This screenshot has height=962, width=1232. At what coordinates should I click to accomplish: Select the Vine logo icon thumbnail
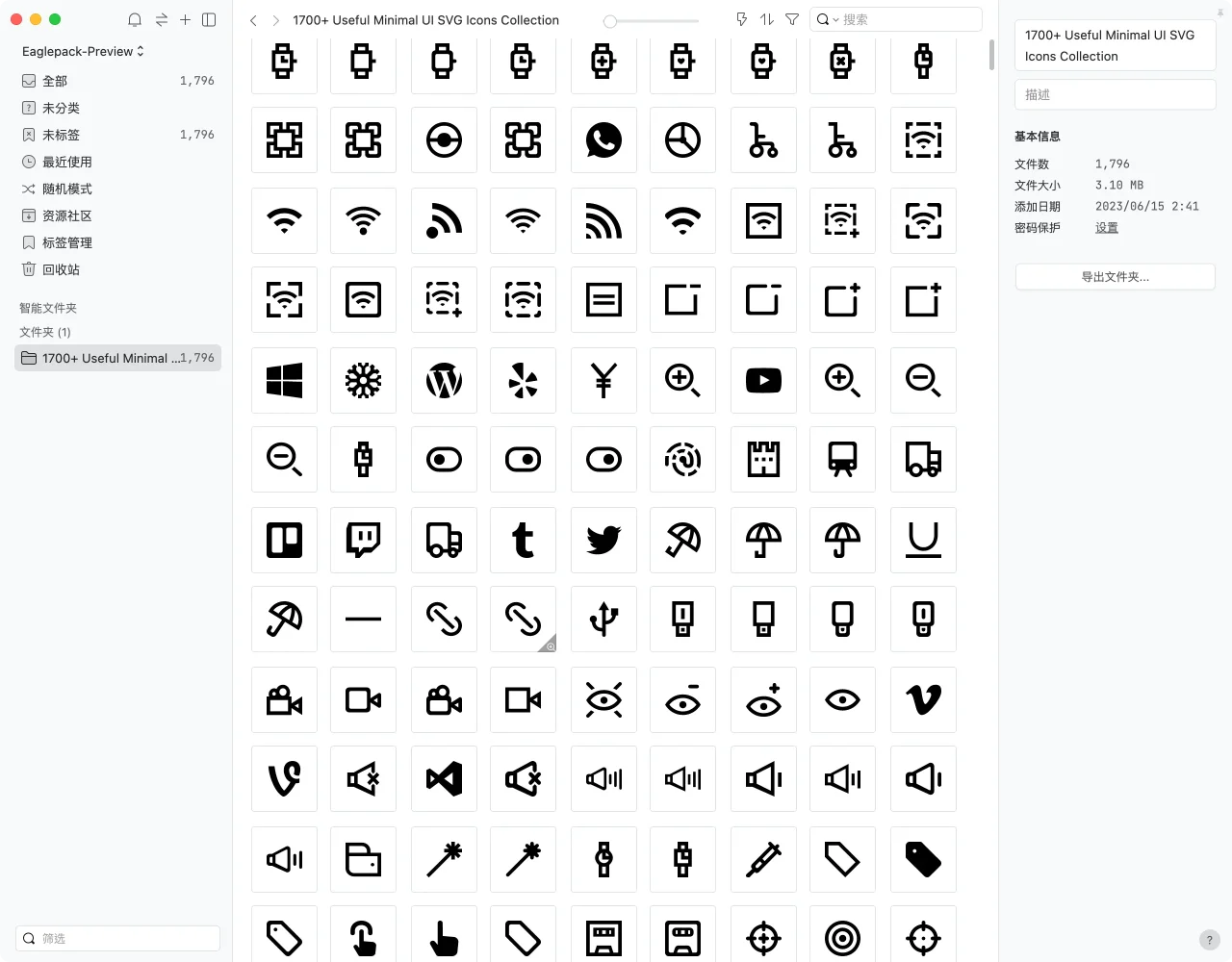(284, 779)
